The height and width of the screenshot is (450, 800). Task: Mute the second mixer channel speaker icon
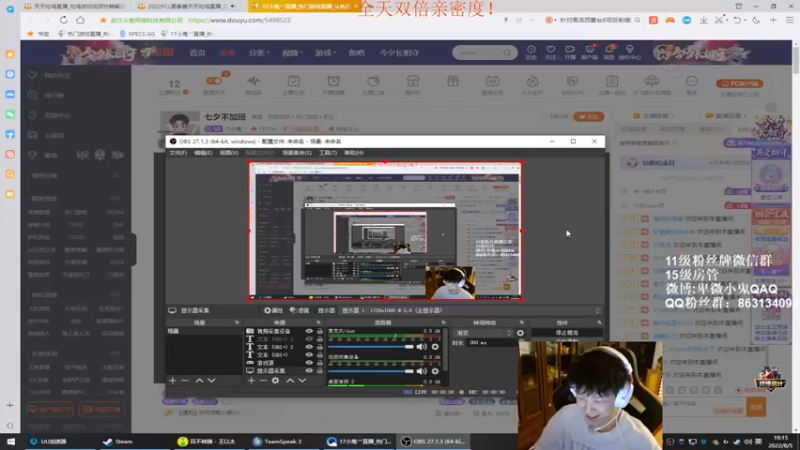421,371
